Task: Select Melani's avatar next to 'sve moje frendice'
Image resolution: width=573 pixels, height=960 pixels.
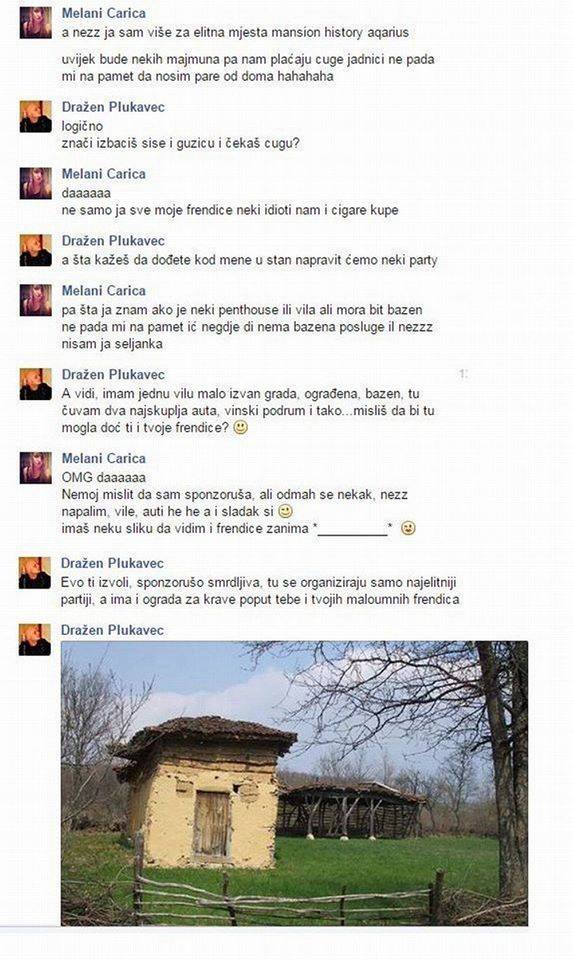Action: pyautogui.click(x=36, y=183)
